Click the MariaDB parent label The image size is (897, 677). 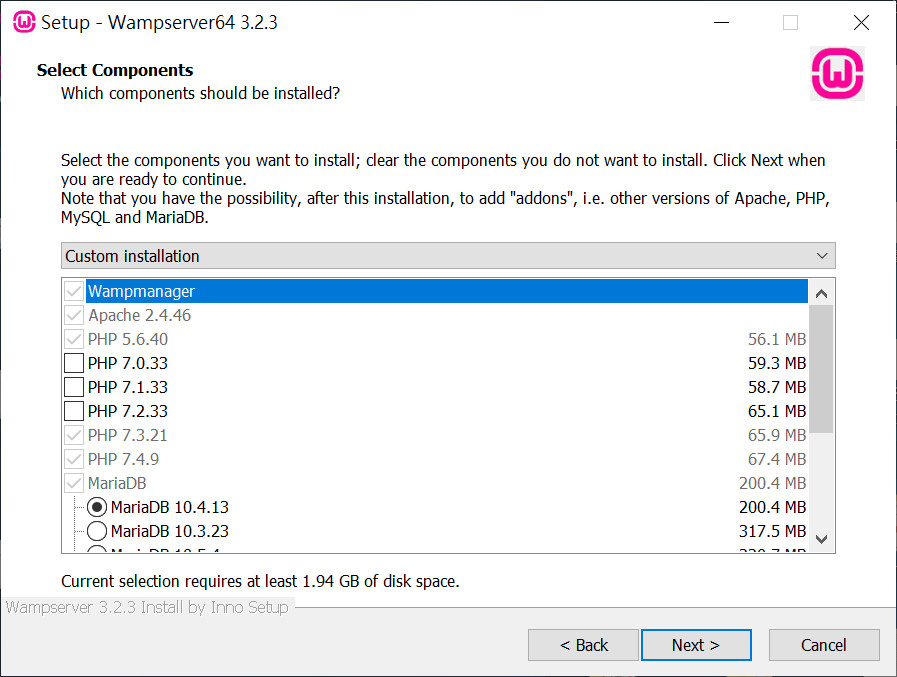[x=117, y=484]
